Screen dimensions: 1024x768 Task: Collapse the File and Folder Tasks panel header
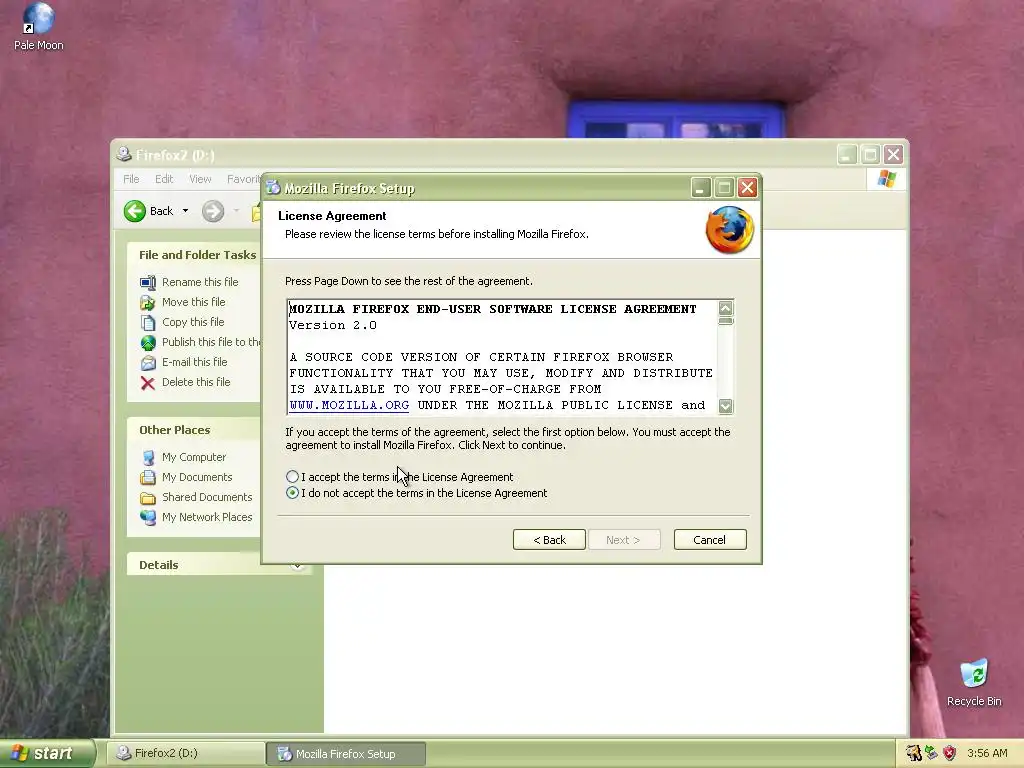click(194, 255)
